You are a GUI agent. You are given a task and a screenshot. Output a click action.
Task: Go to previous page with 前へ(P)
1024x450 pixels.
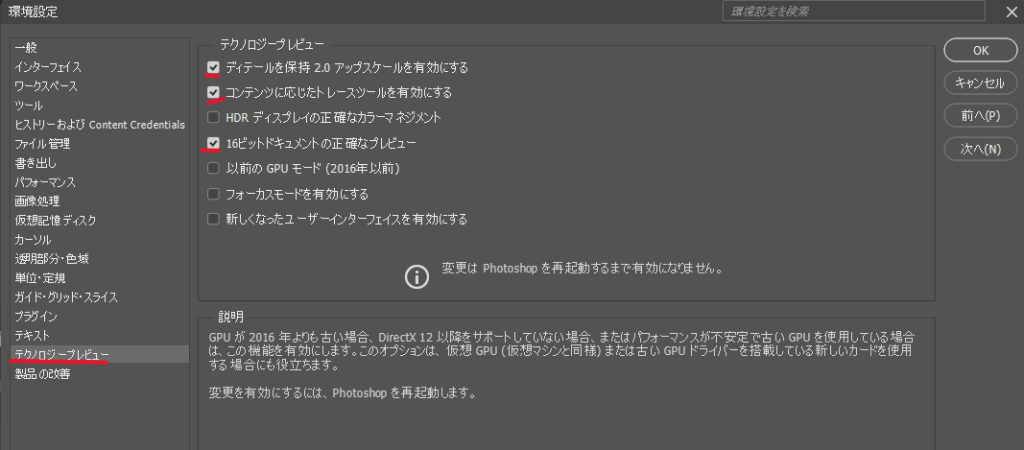pos(979,116)
